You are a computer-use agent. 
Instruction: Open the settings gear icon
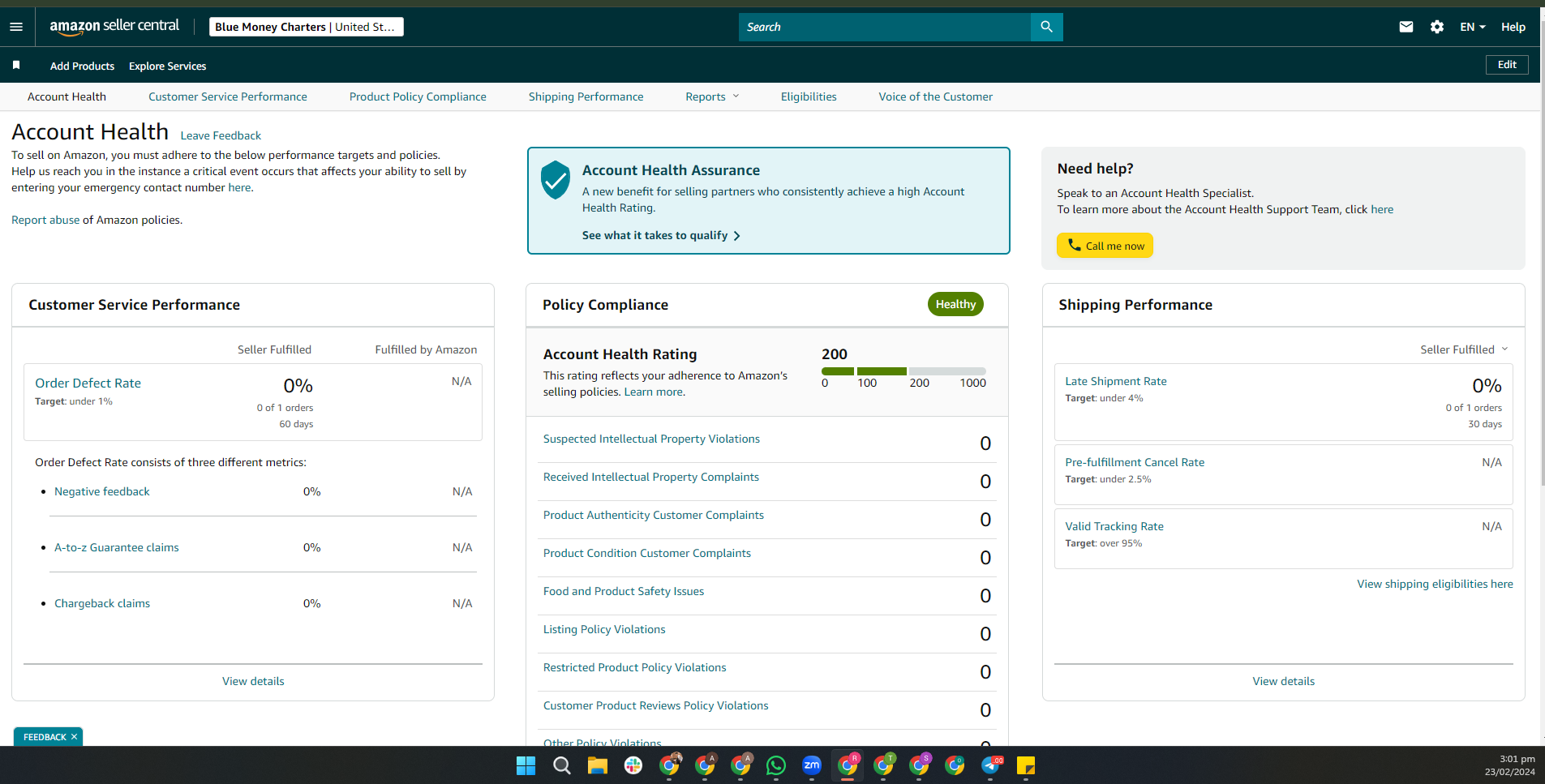tap(1437, 27)
